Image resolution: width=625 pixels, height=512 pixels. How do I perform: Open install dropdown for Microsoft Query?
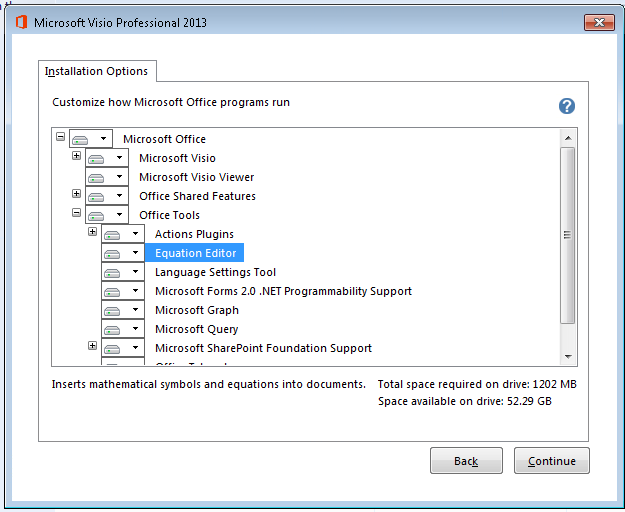point(123,329)
